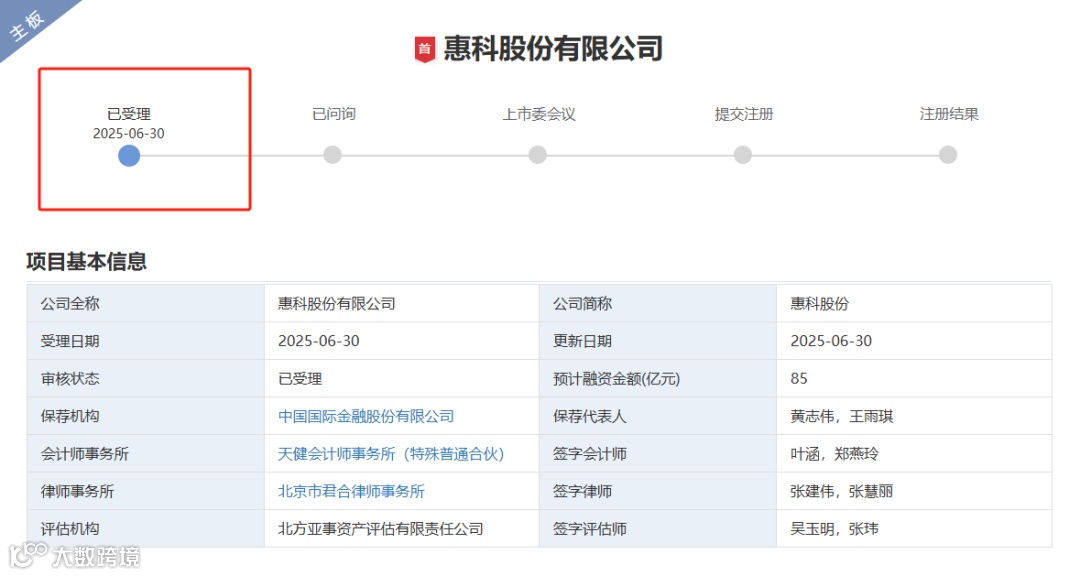Click the 保荐代表人 label cell
Screen dimensions: 1080x576
click(658, 416)
